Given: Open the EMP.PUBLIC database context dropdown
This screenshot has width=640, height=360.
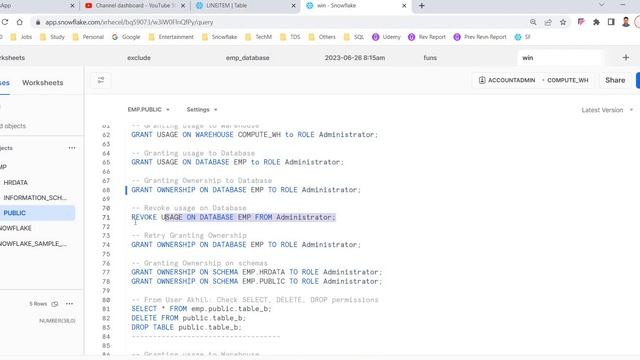Looking at the screenshot, I should coord(148,110).
